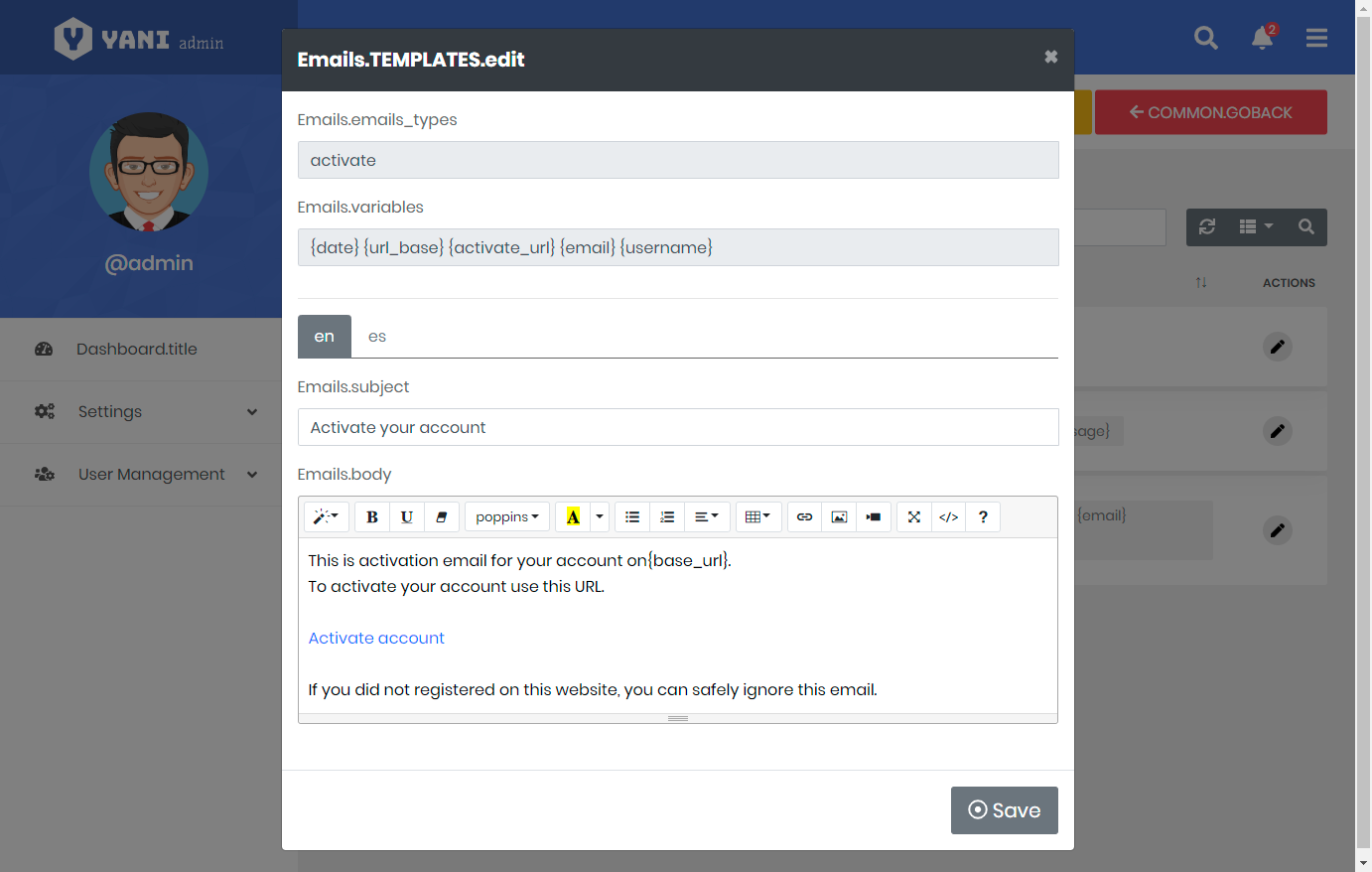Insert a video with the video icon
This screenshot has height=872, width=1372.
point(873,516)
